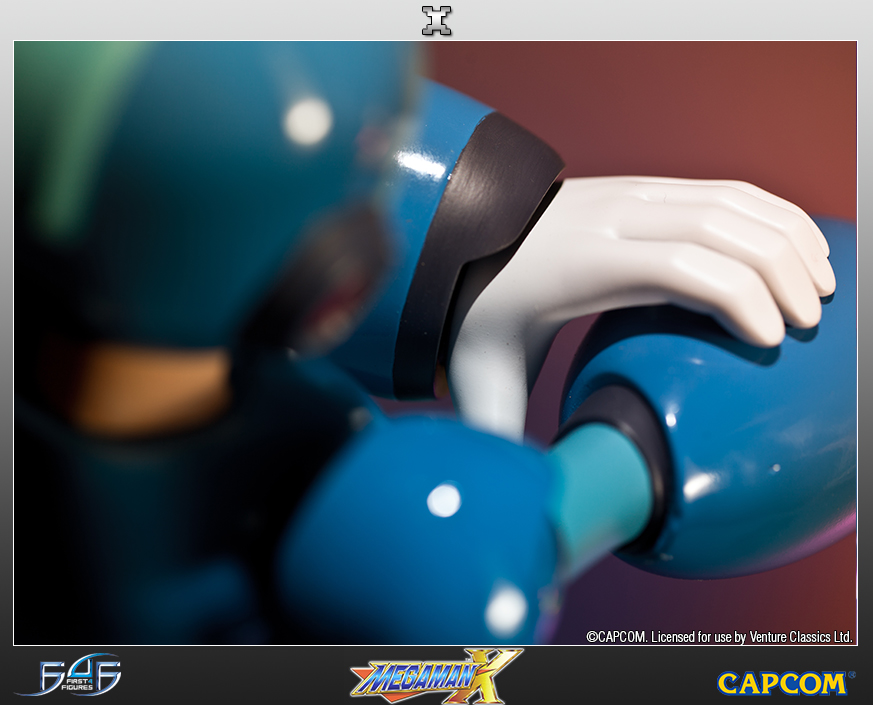Click the white light reflection on the helmet

pyautogui.click(x=308, y=121)
